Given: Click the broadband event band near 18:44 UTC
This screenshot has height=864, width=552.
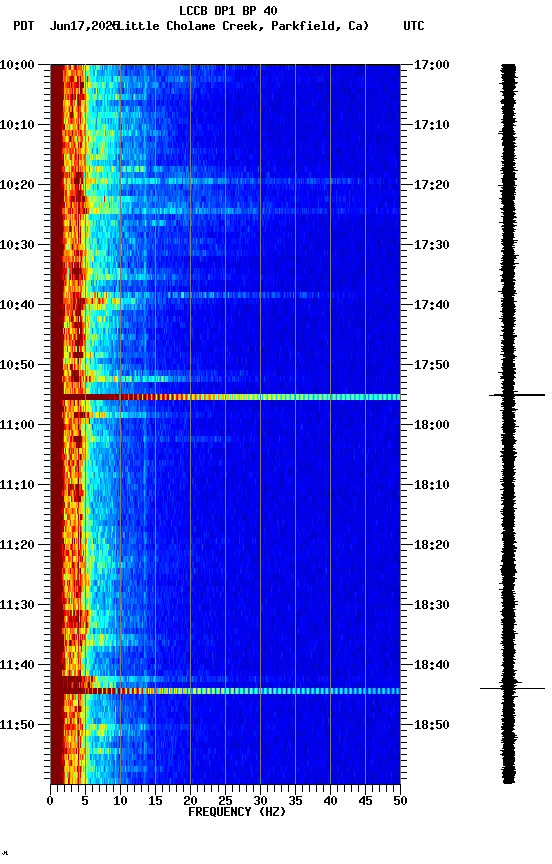Looking at the screenshot, I should [225, 691].
